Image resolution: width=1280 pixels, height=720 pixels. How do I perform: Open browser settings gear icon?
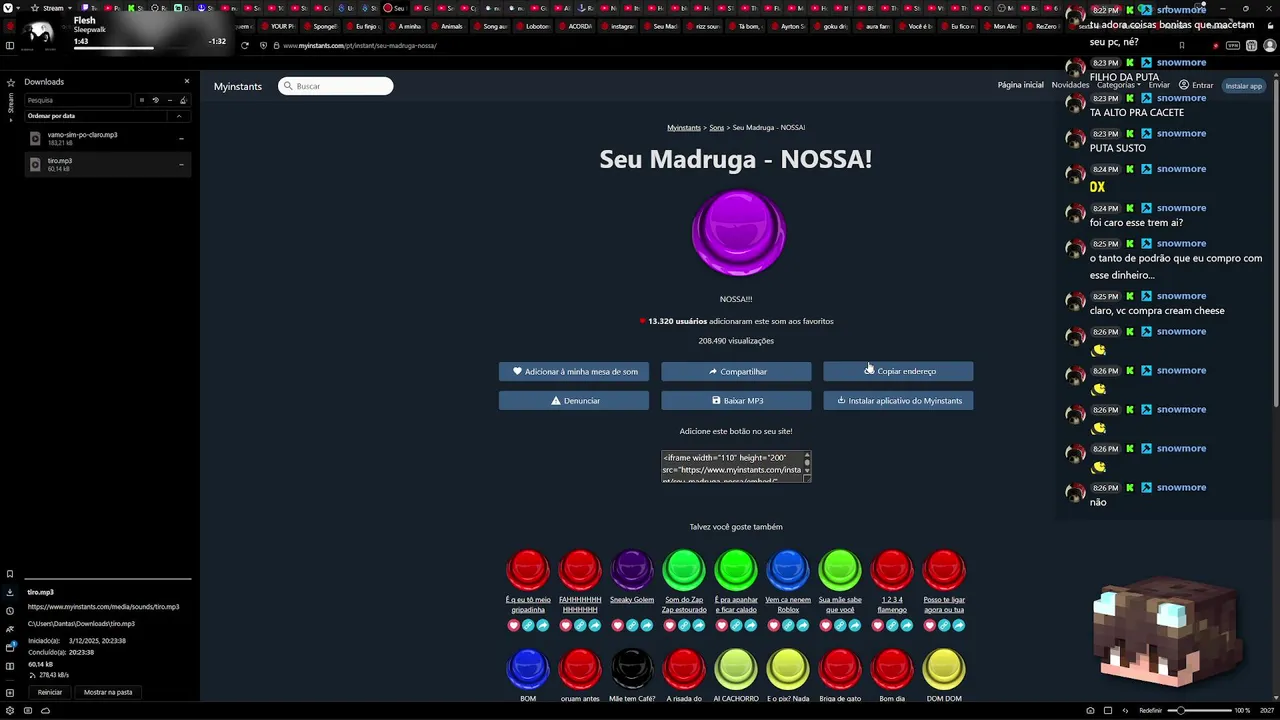pos(10,710)
